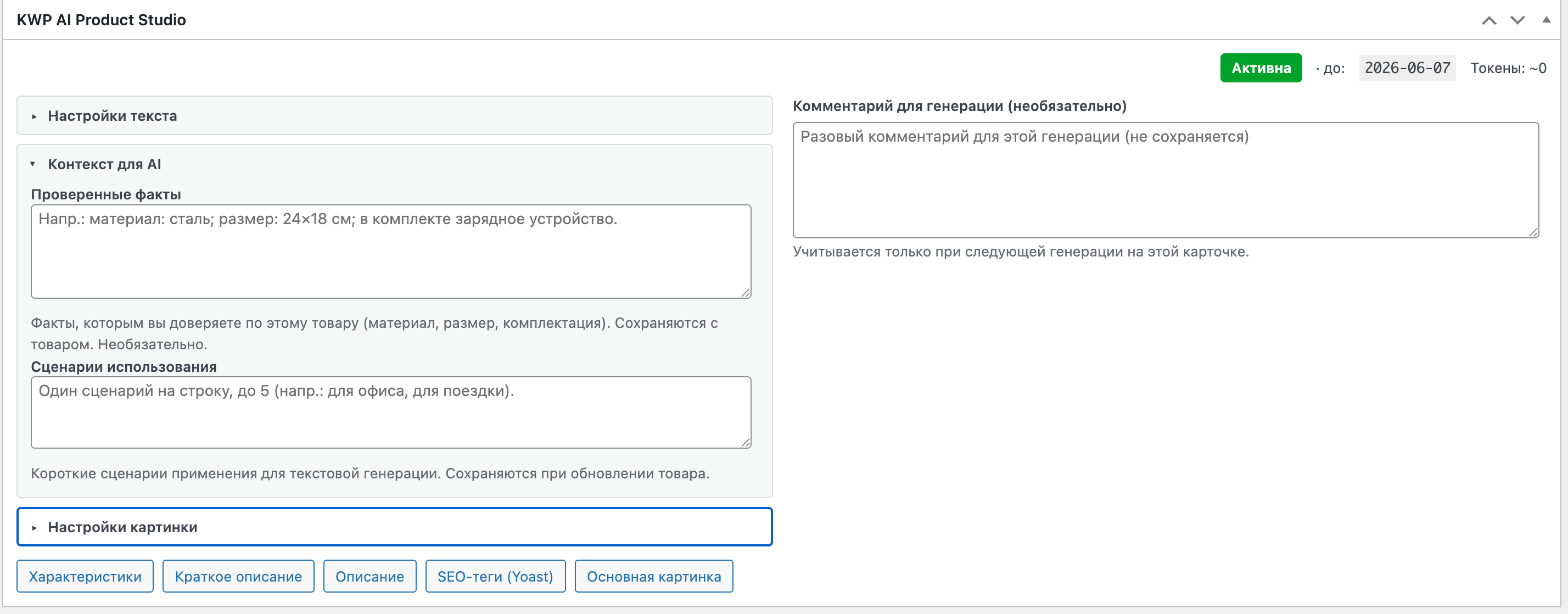This screenshot has width=1568, height=614.
Task: Click the generation comment textarea
Action: 1166,180
